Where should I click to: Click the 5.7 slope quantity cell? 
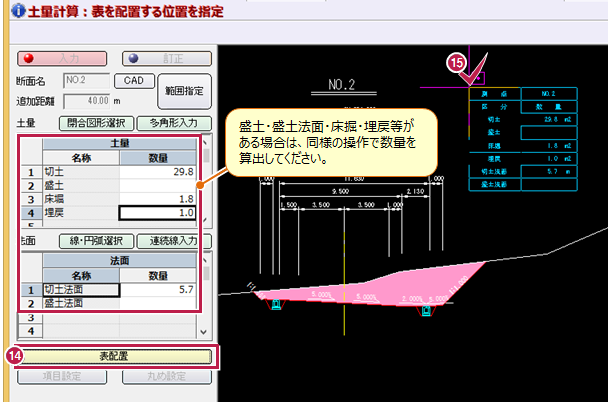(157, 290)
